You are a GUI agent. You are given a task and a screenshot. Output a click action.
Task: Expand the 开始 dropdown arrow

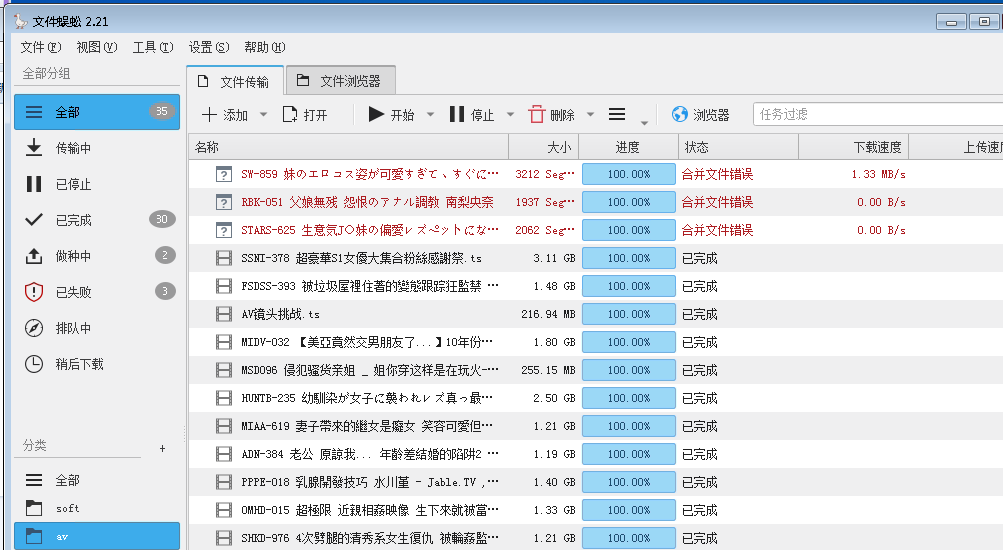(430, 115)
